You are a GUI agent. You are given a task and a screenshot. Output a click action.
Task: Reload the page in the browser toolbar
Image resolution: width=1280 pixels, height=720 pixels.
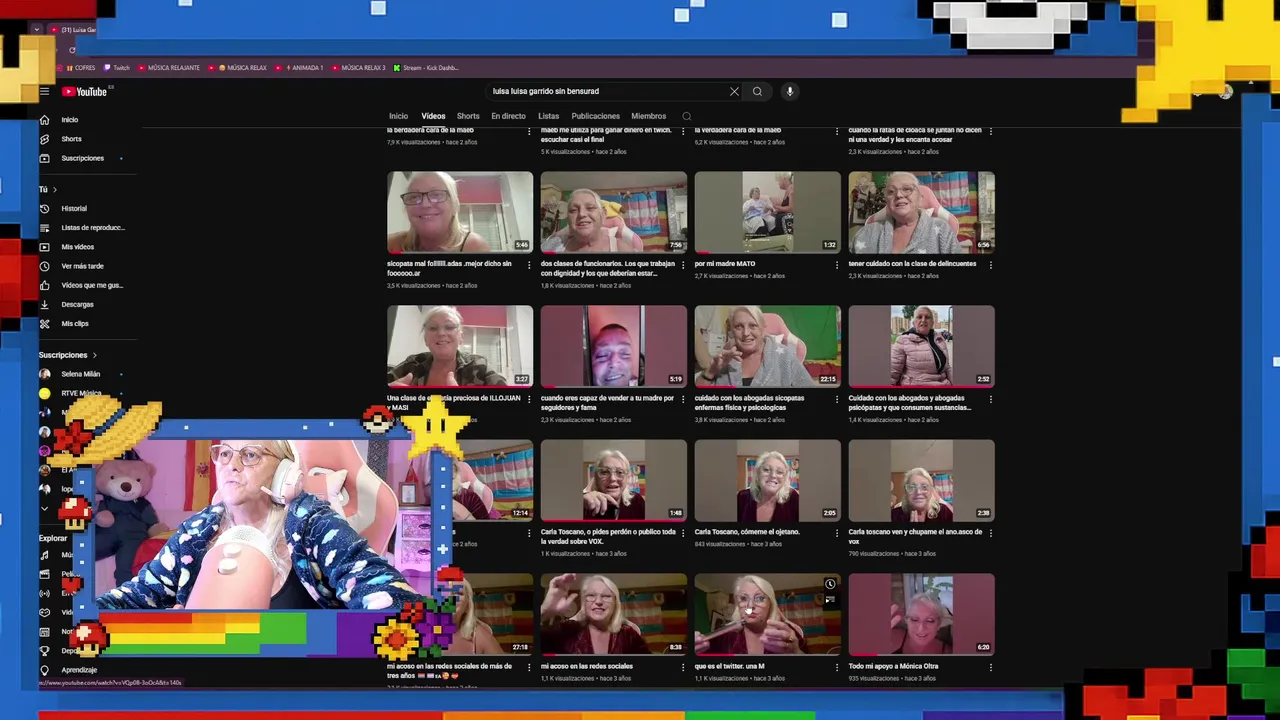72,50
